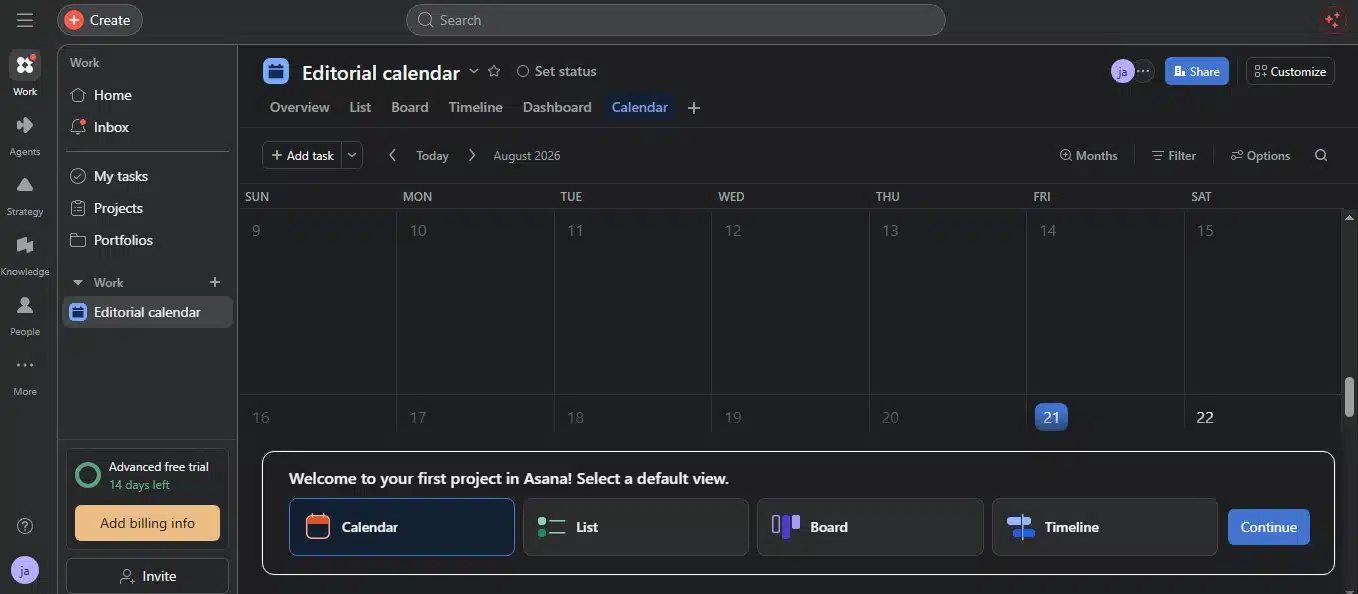Open the hamburger navigation menu
The width and height of the screenshot is (1358, 594).
(x=25, y=20)
